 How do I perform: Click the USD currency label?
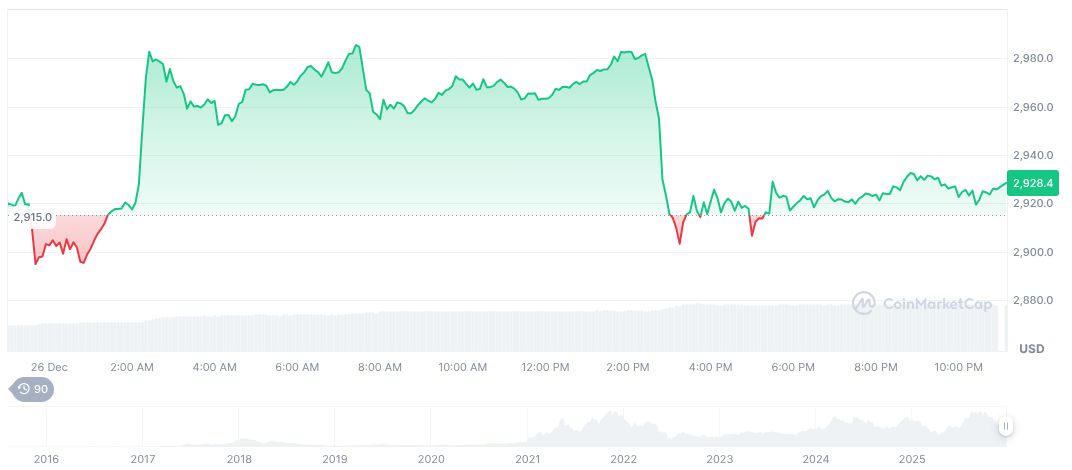click(1031, 349)
